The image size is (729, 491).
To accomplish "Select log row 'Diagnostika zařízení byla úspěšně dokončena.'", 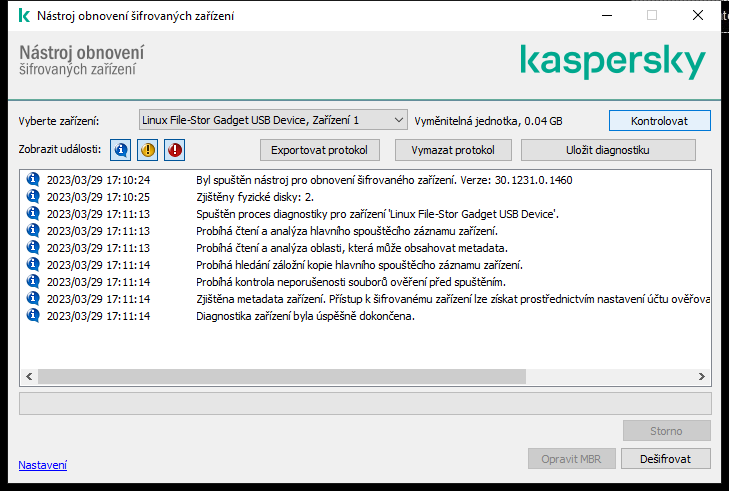I will click(x=365, y=316).
